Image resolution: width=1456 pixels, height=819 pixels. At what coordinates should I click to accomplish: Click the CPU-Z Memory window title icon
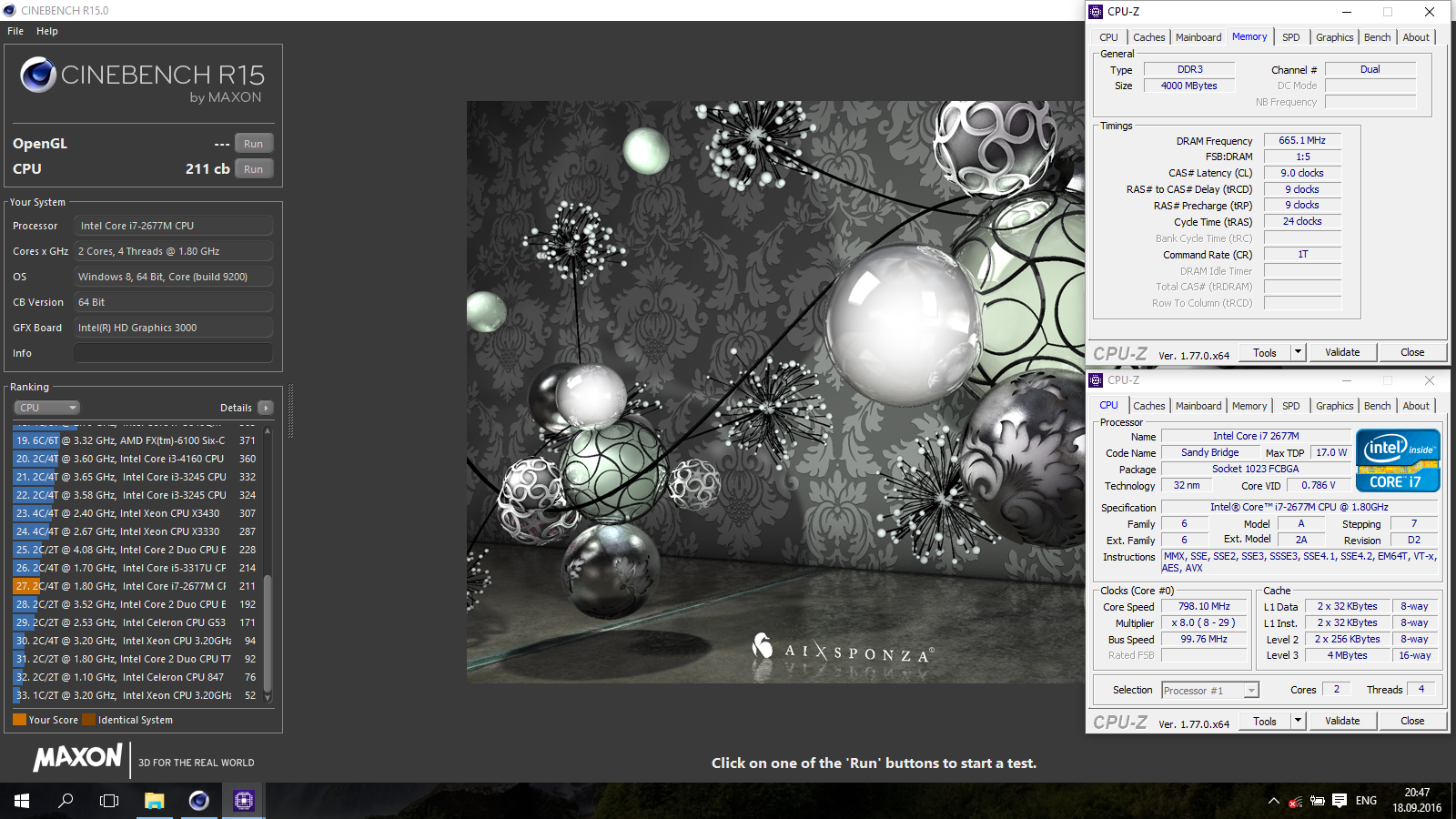(1096, 12)
